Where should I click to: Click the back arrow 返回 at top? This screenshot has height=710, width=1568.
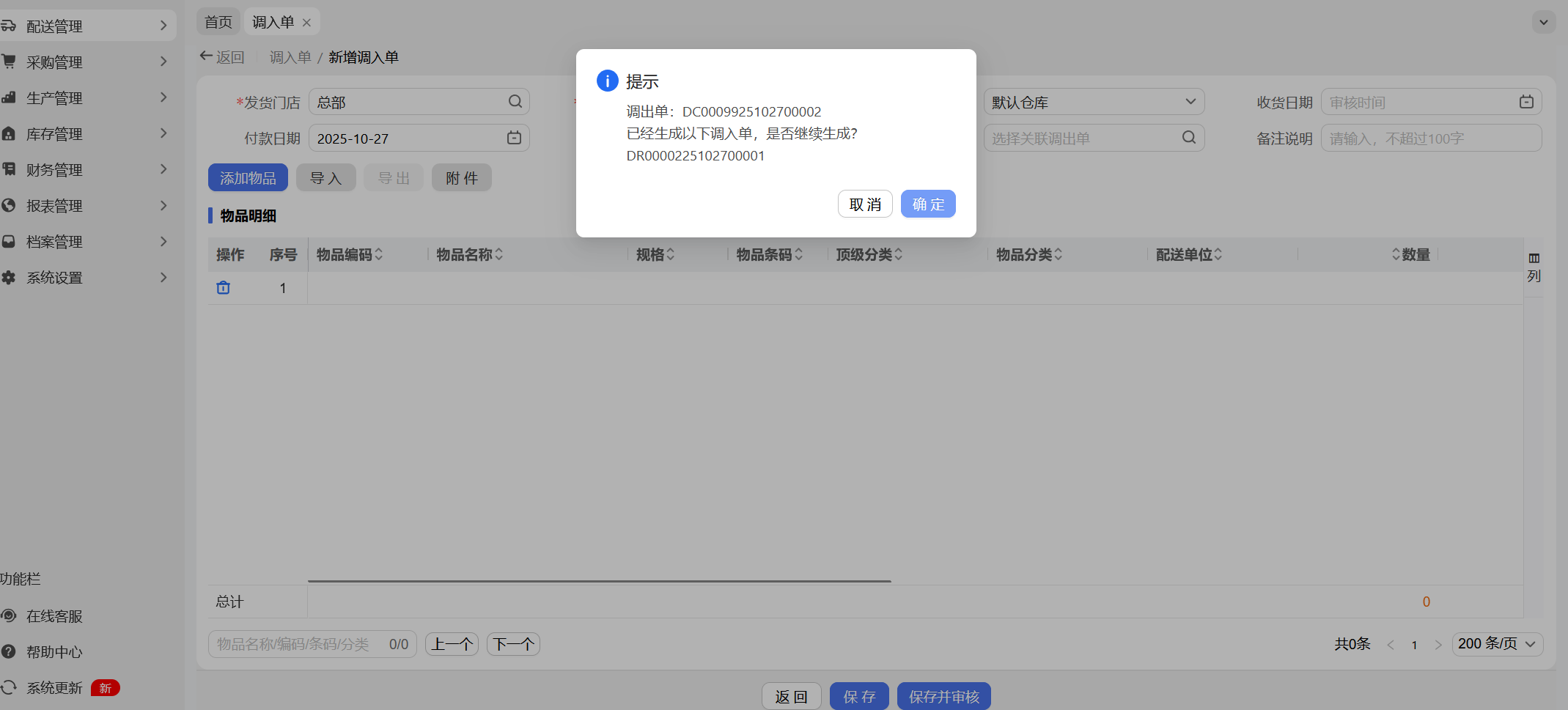(223, 56)
